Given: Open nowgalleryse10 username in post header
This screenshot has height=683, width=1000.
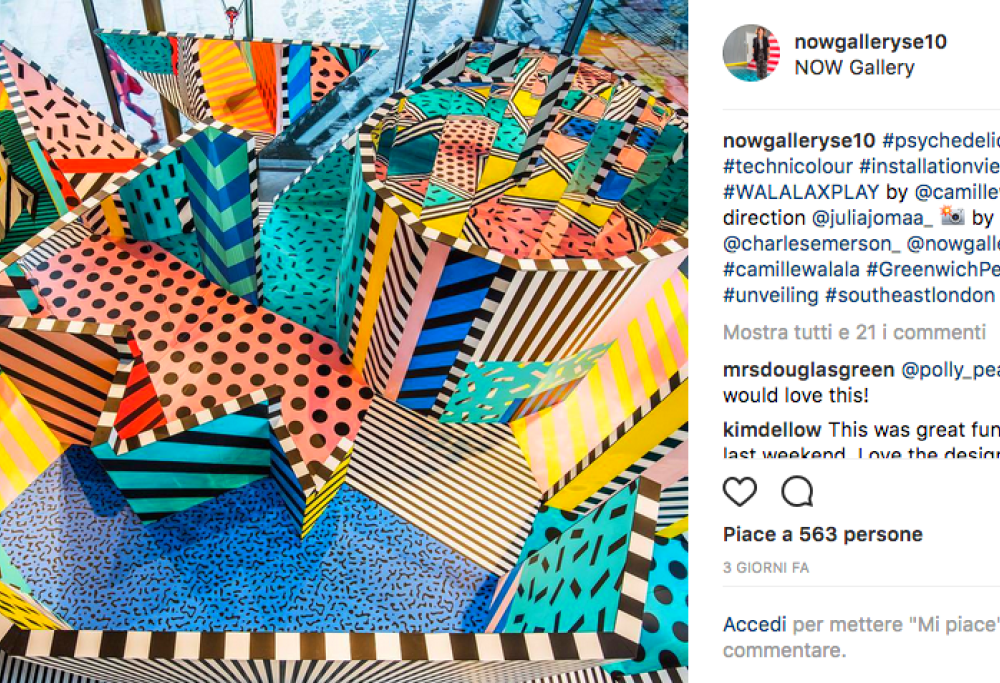Looking at the screenshot, I should tap(871, 42).
